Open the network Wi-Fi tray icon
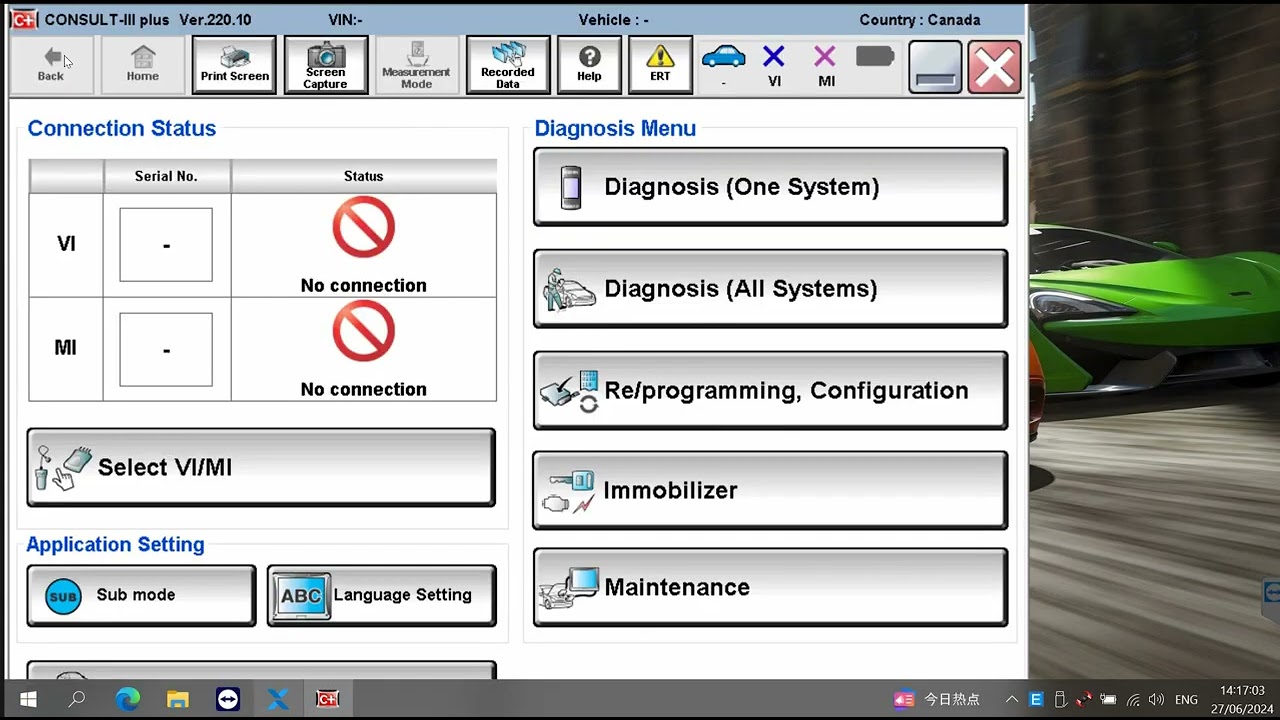The image size is (1280, 720). point(1133,699)
